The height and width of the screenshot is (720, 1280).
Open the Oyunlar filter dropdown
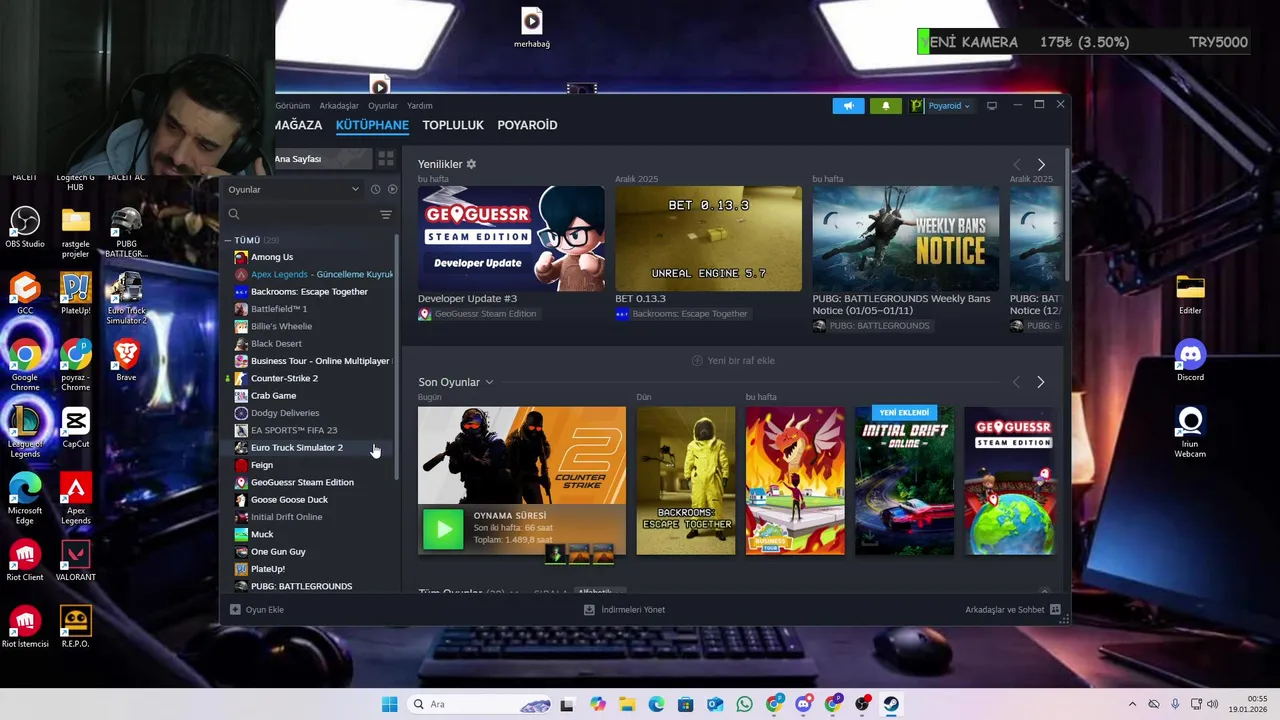294,189
